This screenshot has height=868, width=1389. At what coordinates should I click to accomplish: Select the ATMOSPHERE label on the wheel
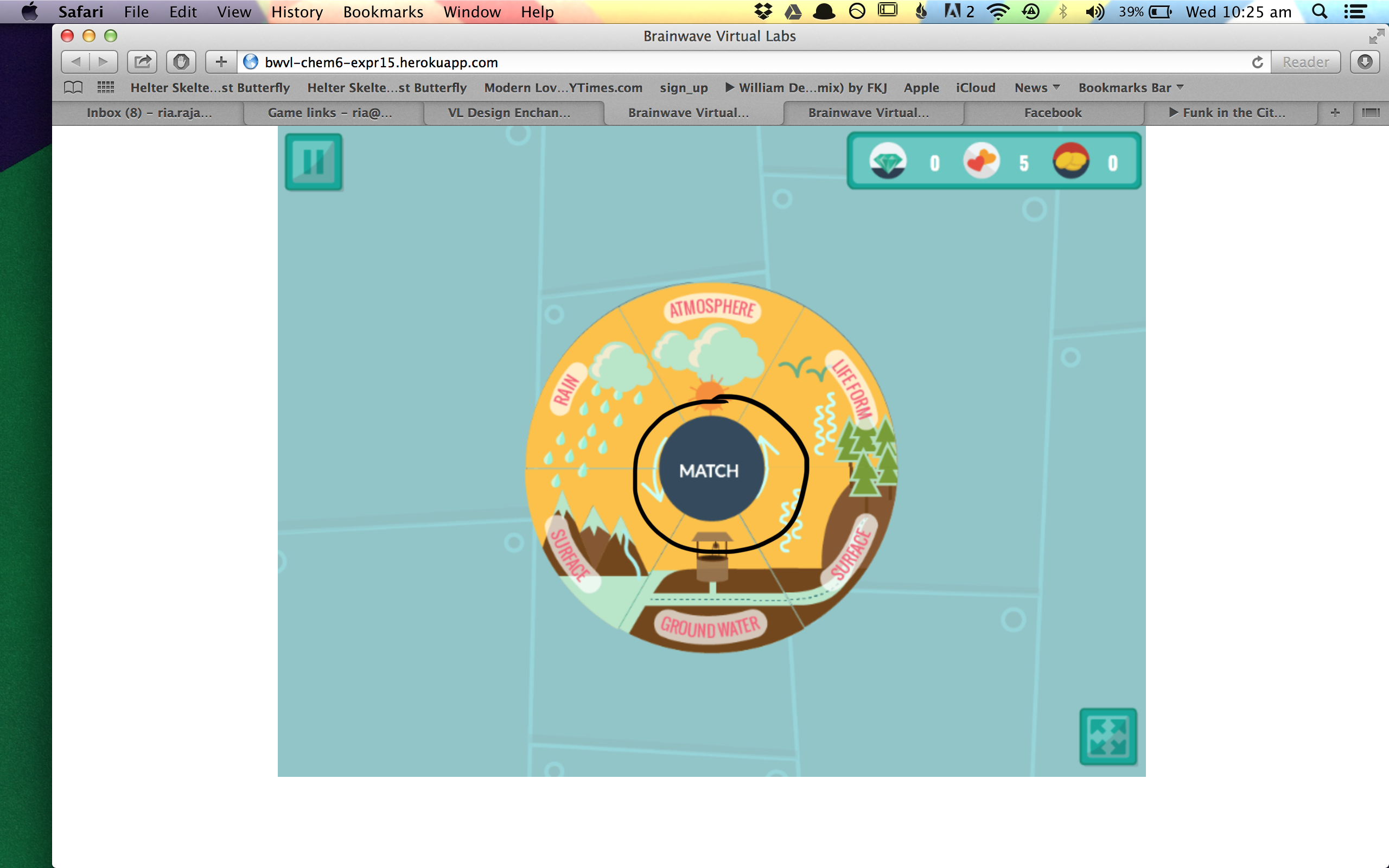pyautogui.click(x=712, y=309)
